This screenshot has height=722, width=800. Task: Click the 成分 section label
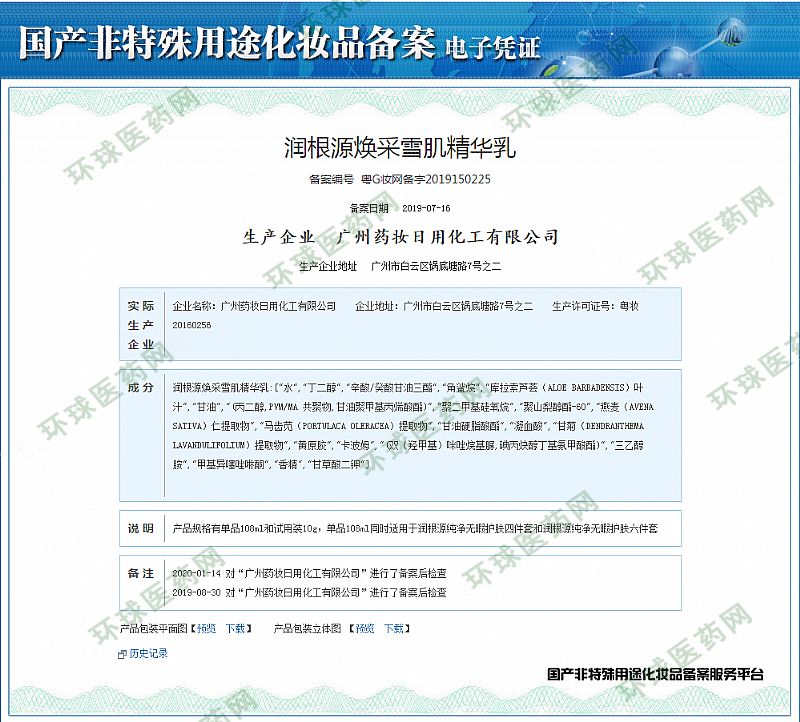pos(141,388)
